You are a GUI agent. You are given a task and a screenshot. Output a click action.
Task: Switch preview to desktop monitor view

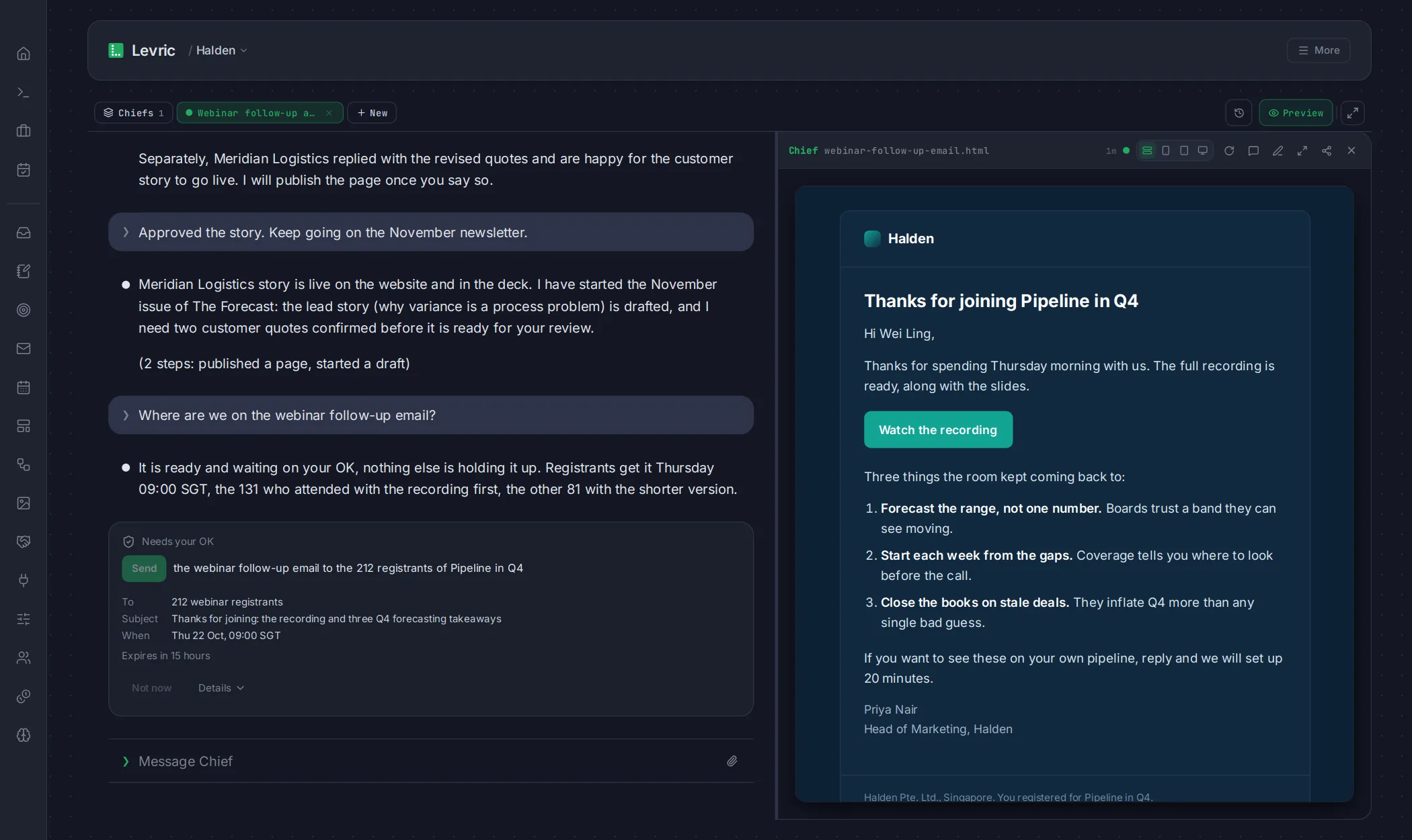click(x=1203, y=151)
